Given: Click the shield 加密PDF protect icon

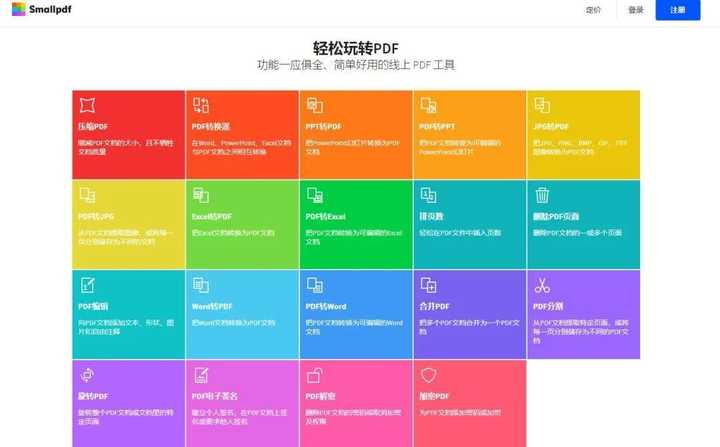Looking at the screenshot, I should [x=428, y=375].
